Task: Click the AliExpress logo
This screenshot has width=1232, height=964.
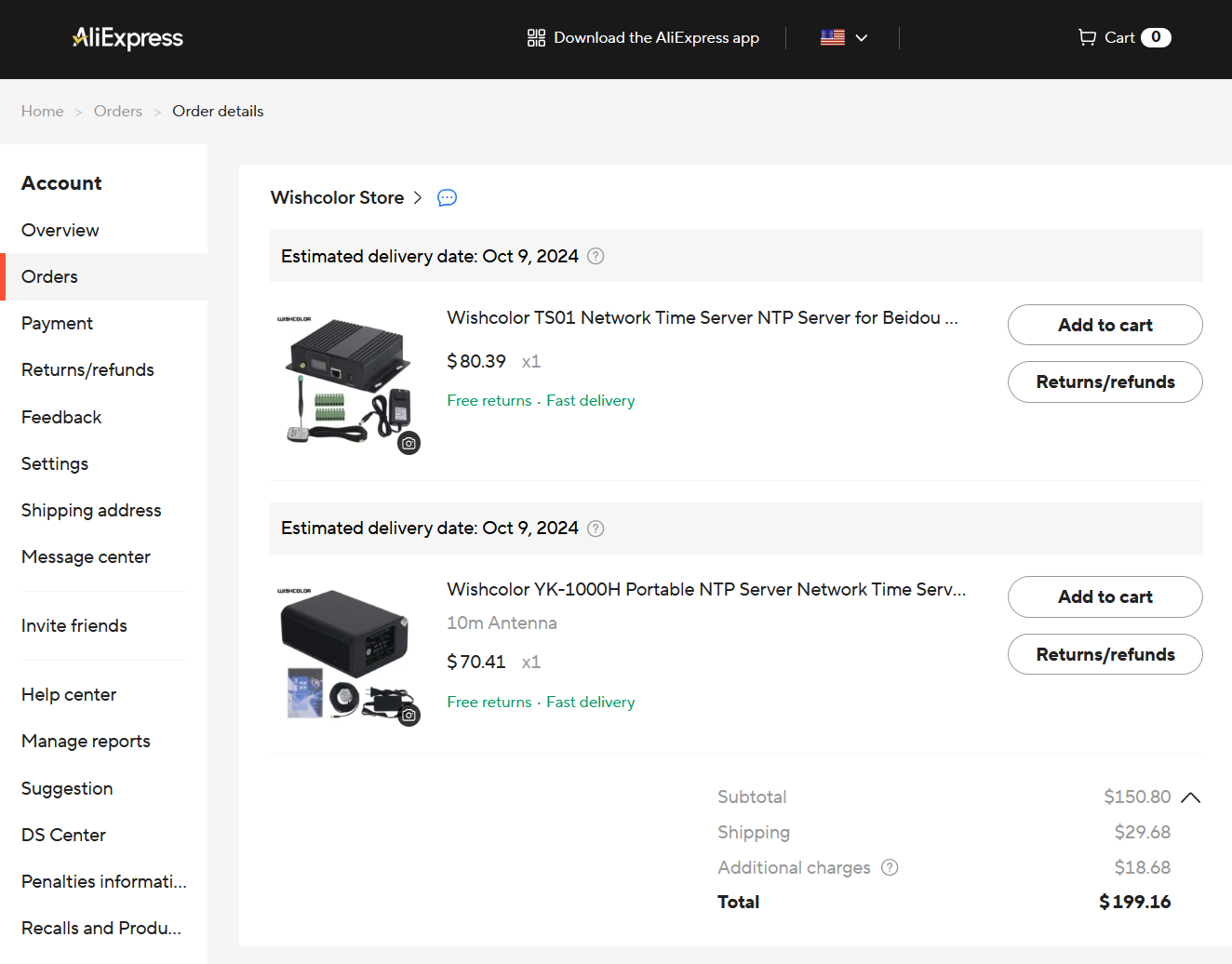Action: click(127, 38)
